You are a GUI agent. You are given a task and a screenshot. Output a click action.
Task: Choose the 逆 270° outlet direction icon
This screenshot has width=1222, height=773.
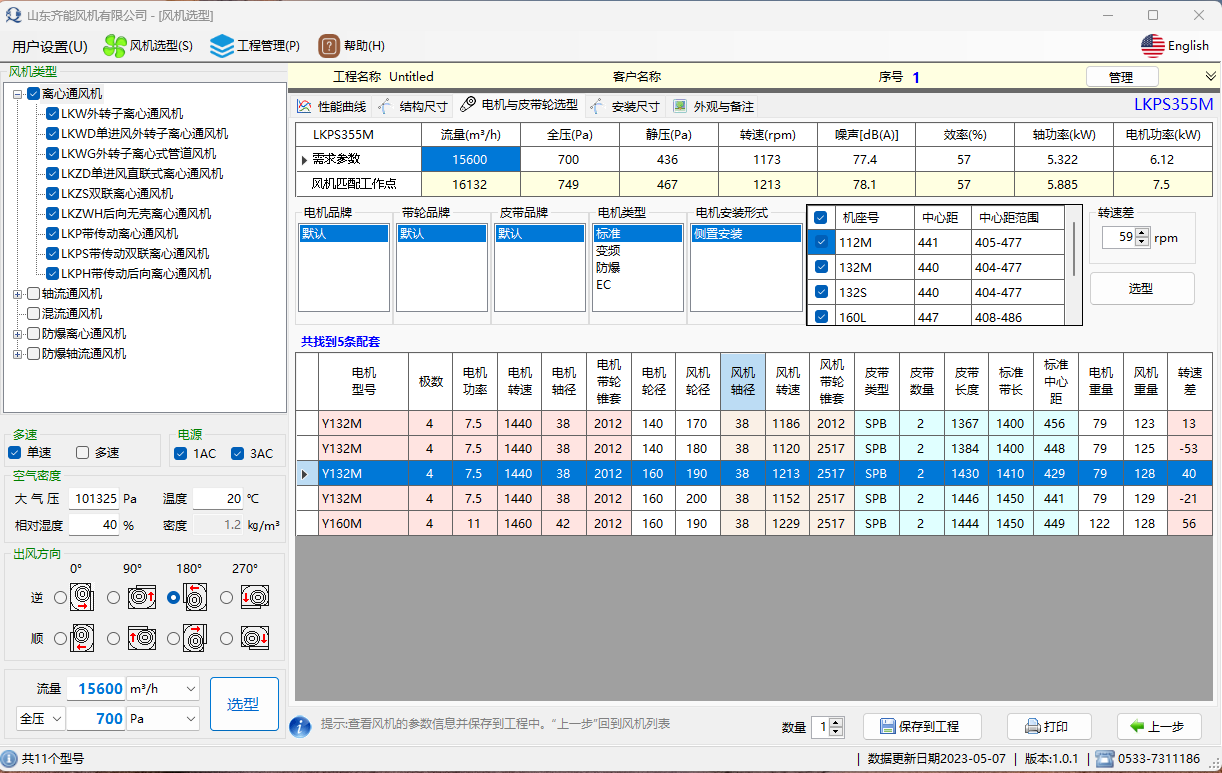pos(255,597)
